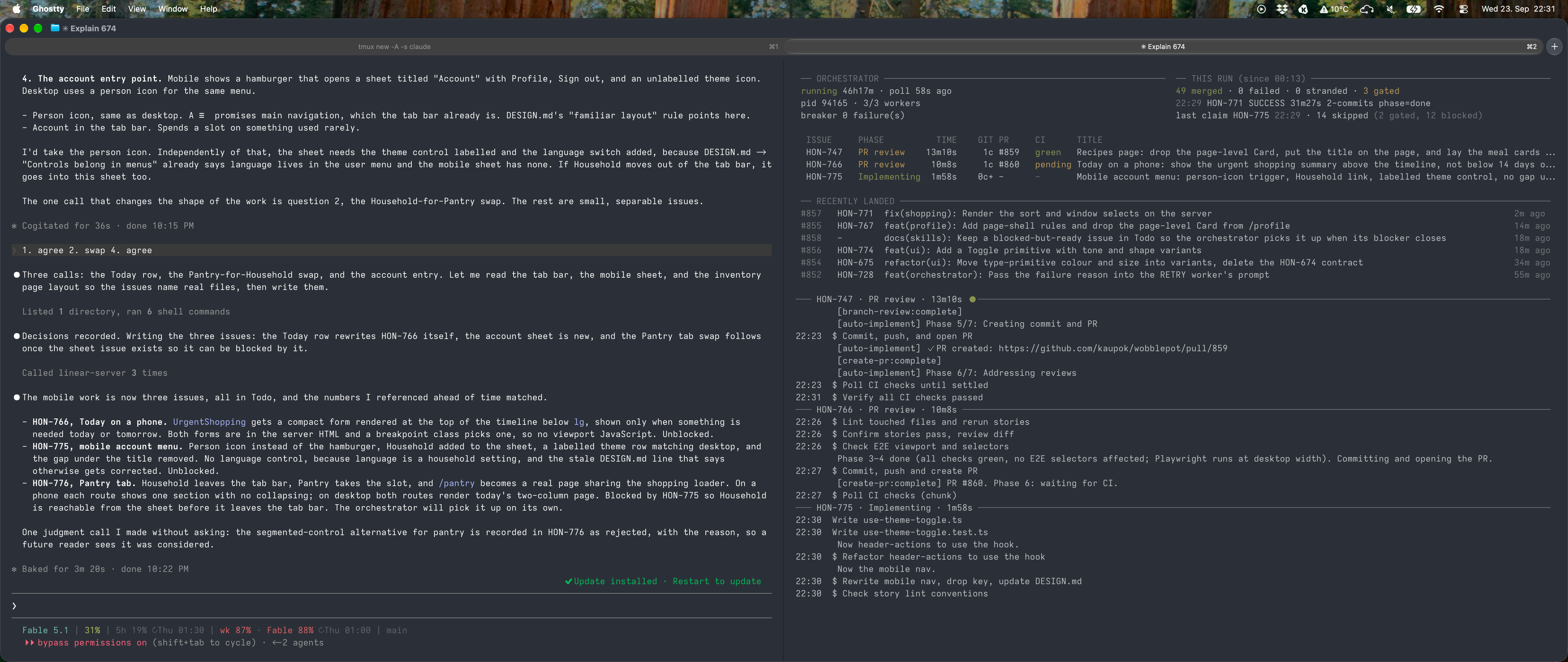
Task: Click the 'UrgentShopping' highlighted code word
Action: [x=209, y=422]
